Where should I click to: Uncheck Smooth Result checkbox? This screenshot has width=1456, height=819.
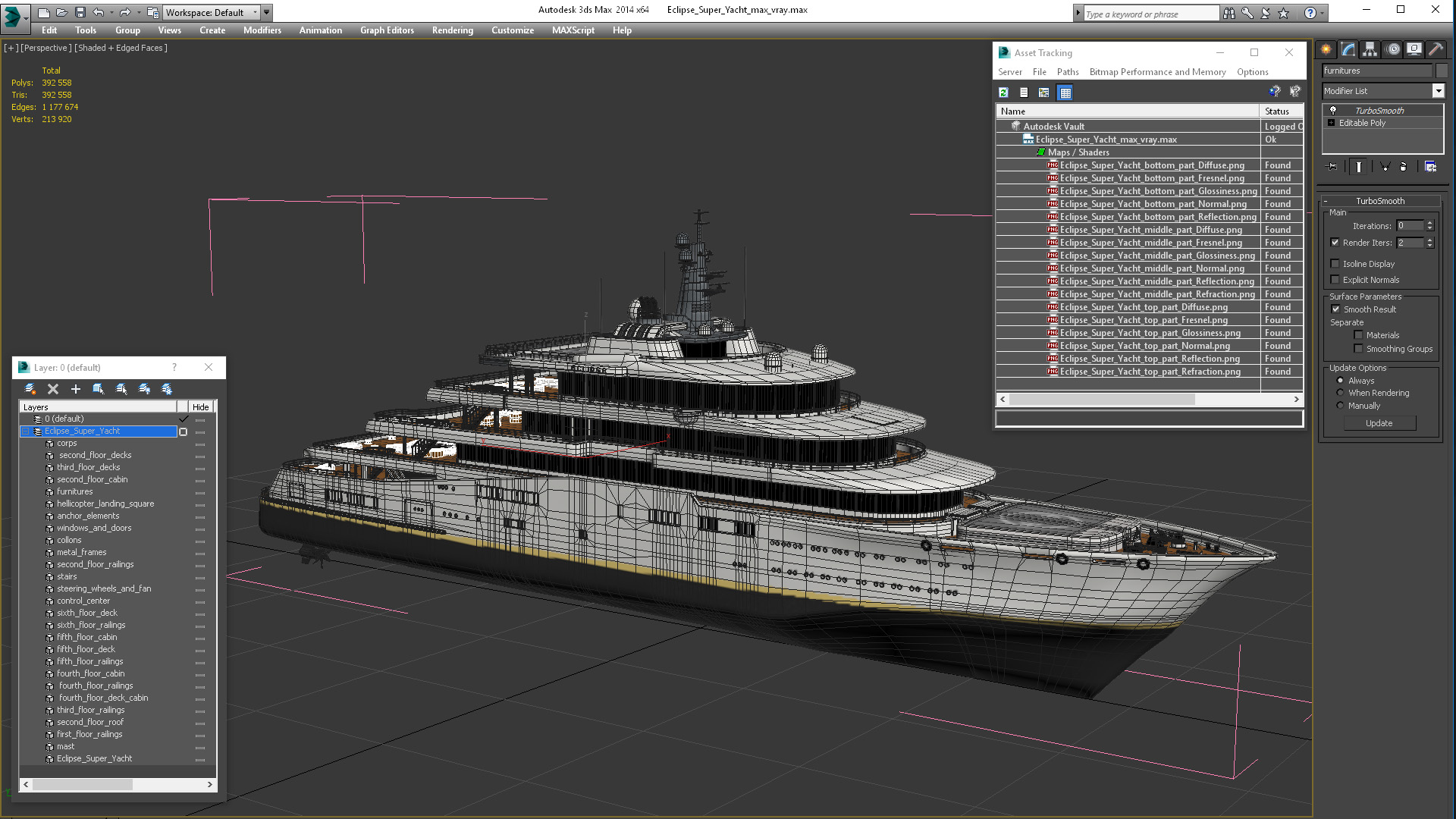click(x=1335, y=309)
